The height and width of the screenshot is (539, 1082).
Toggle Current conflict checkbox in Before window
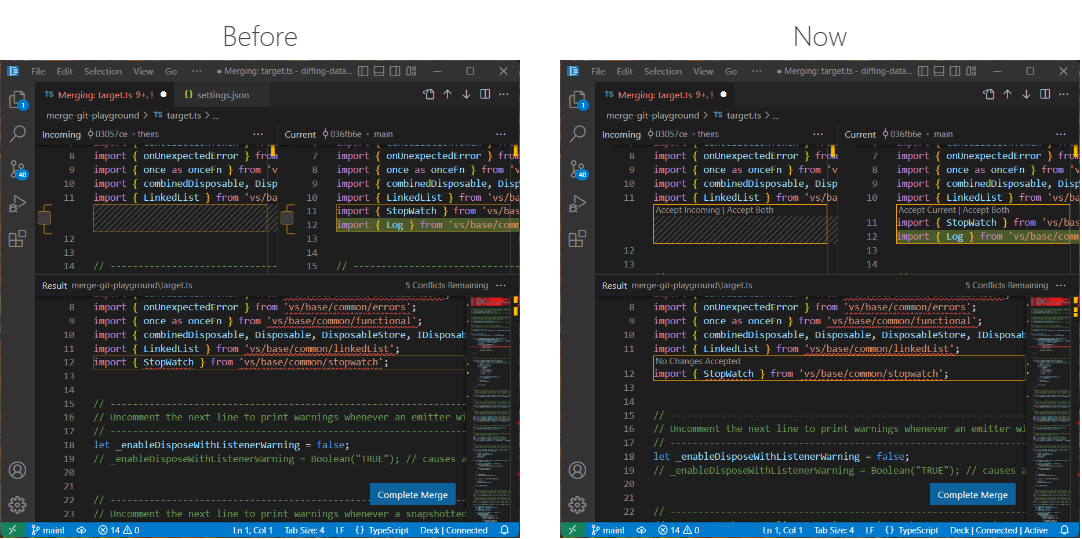287,218
